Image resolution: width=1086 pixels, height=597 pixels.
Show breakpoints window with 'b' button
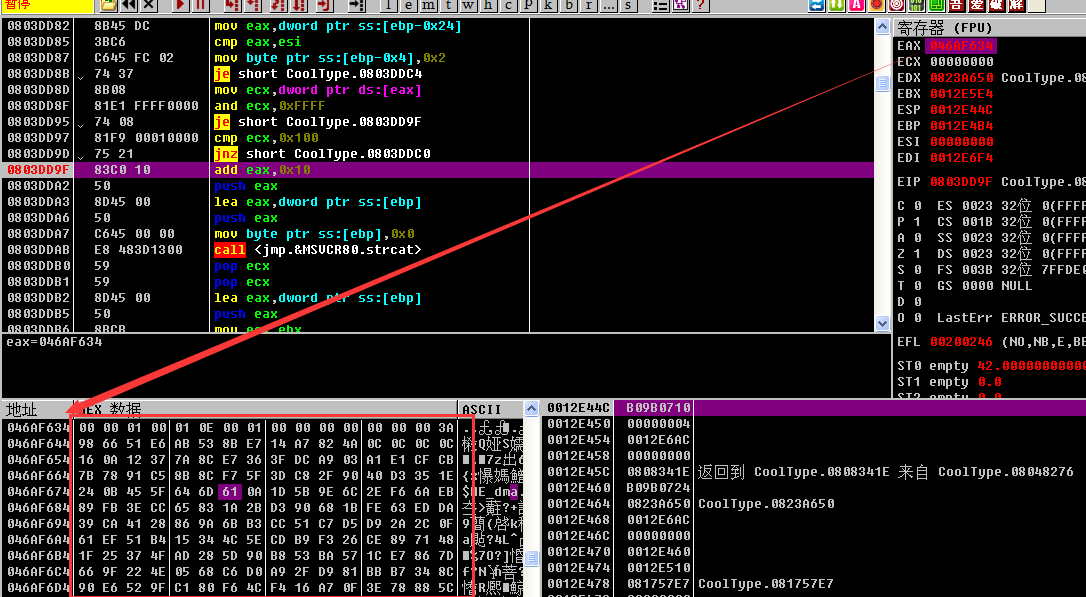click(570, 5)
